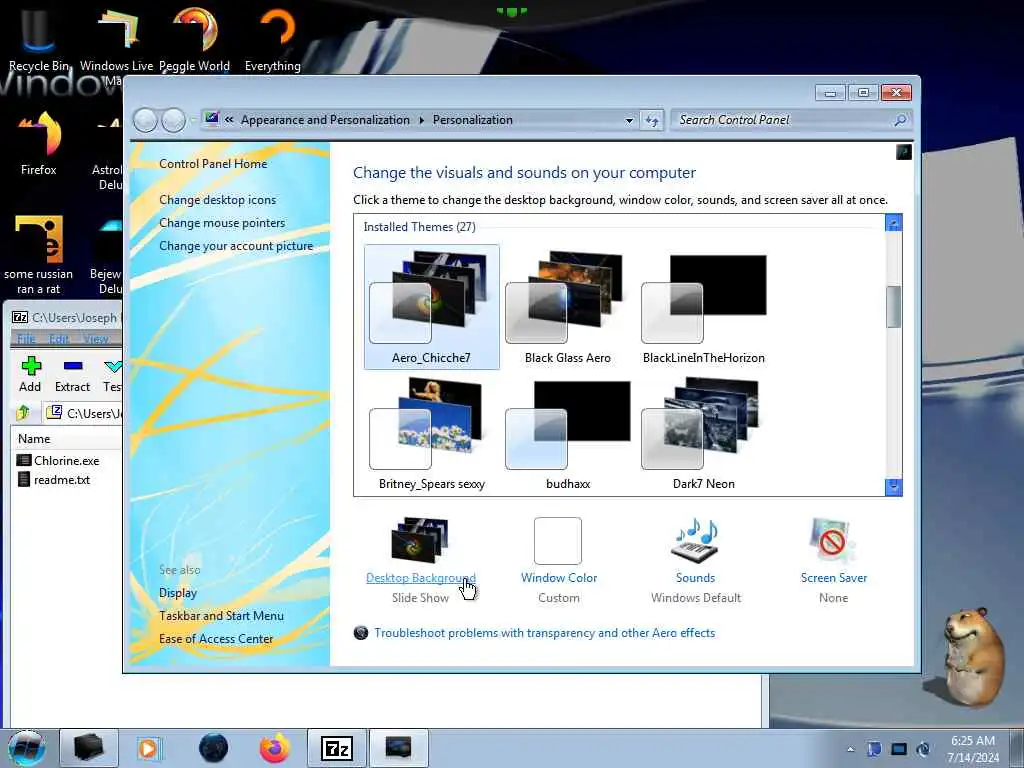Expand the breadcrumb chevron before Appearance
Image resolution: width=1024 pixels, height=768 pixels.
[x=229, y=120]
